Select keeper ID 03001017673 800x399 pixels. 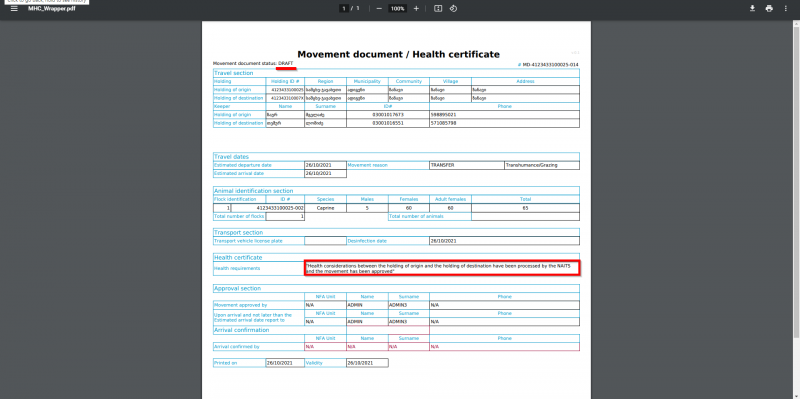[x=388, y=115]
